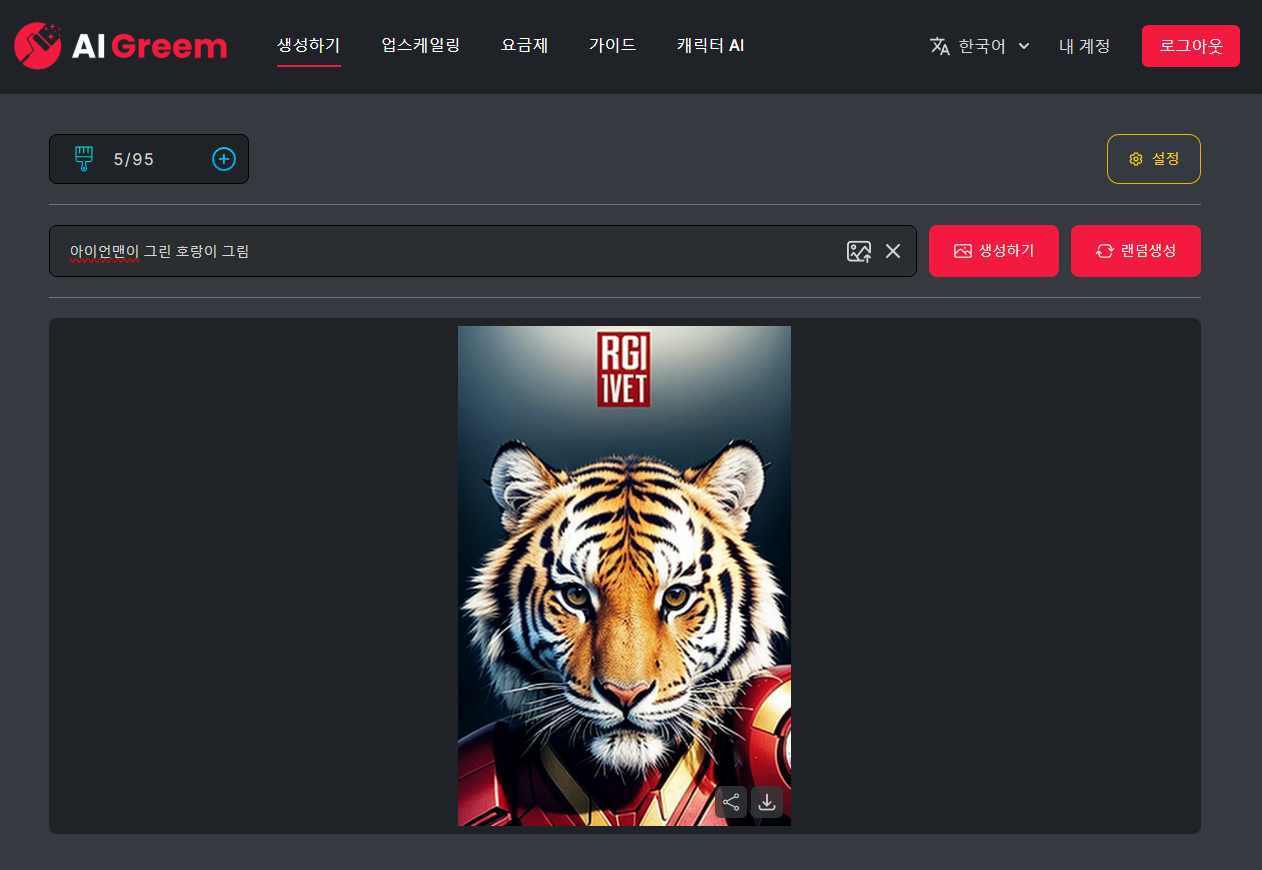Click the 랜덤생성 random generate button

click(x=1136, y=251)
